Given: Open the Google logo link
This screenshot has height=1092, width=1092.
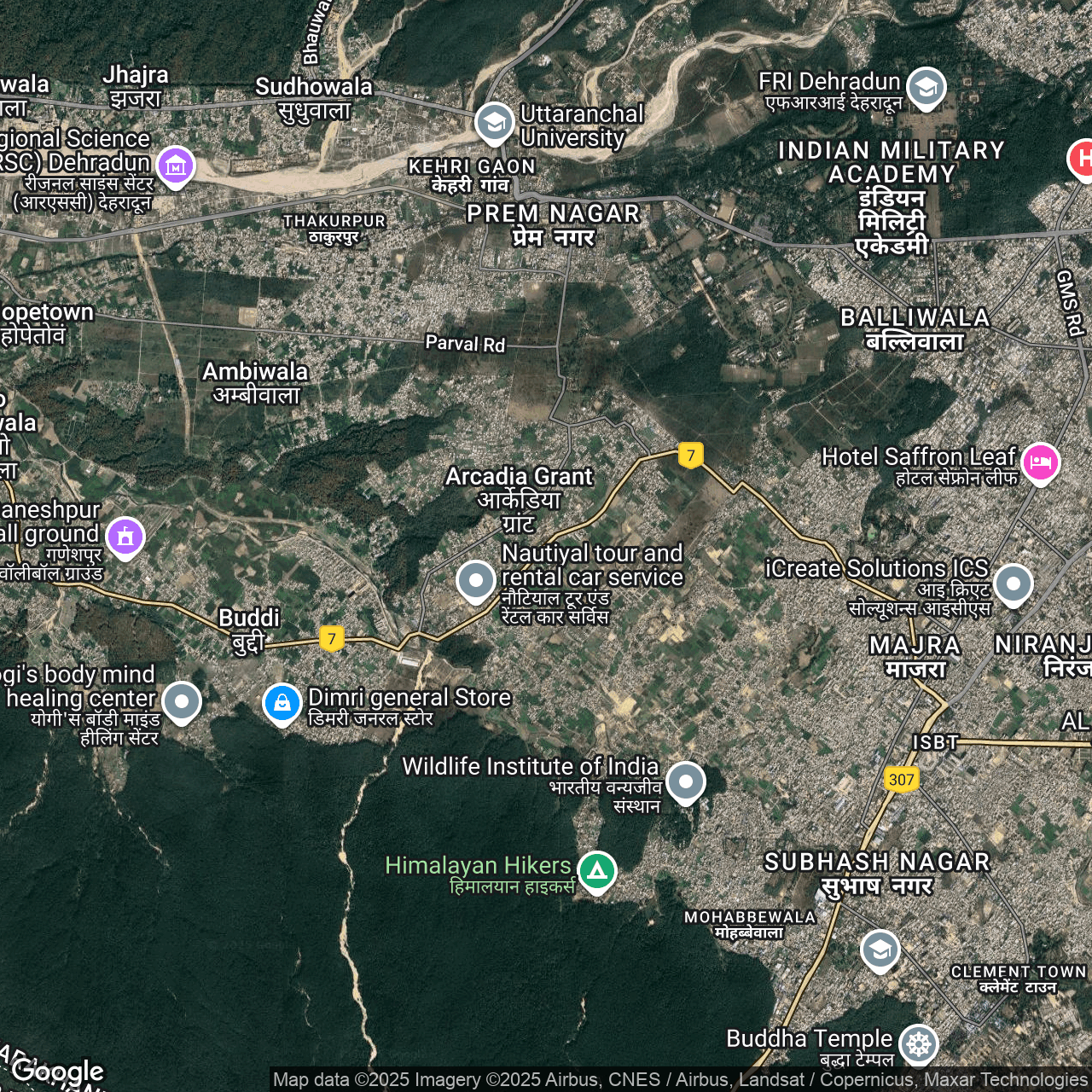Looking at the screenshot, I should pos(58,1071).
